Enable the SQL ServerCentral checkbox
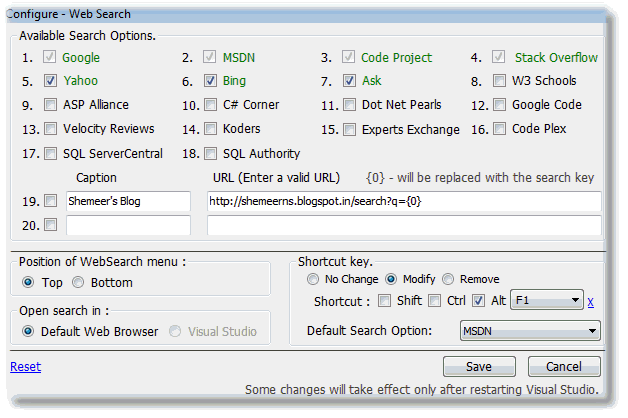Screen dimensions: 628x418 50,153
